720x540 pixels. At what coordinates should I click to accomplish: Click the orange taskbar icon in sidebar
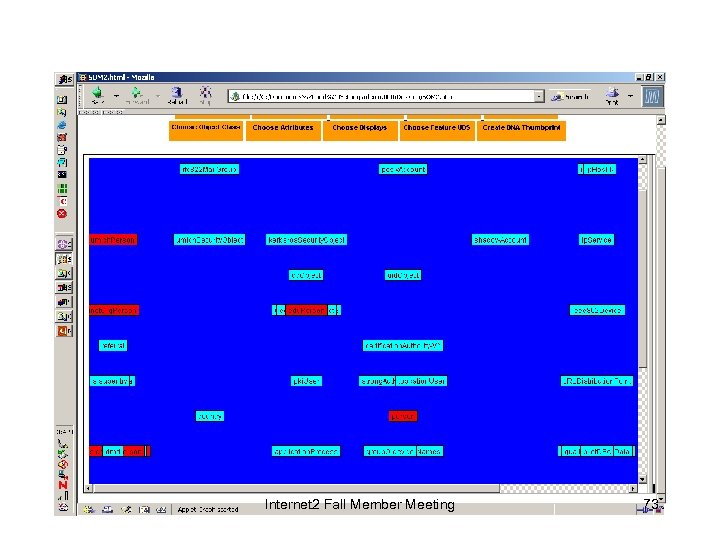coord(64,330)
